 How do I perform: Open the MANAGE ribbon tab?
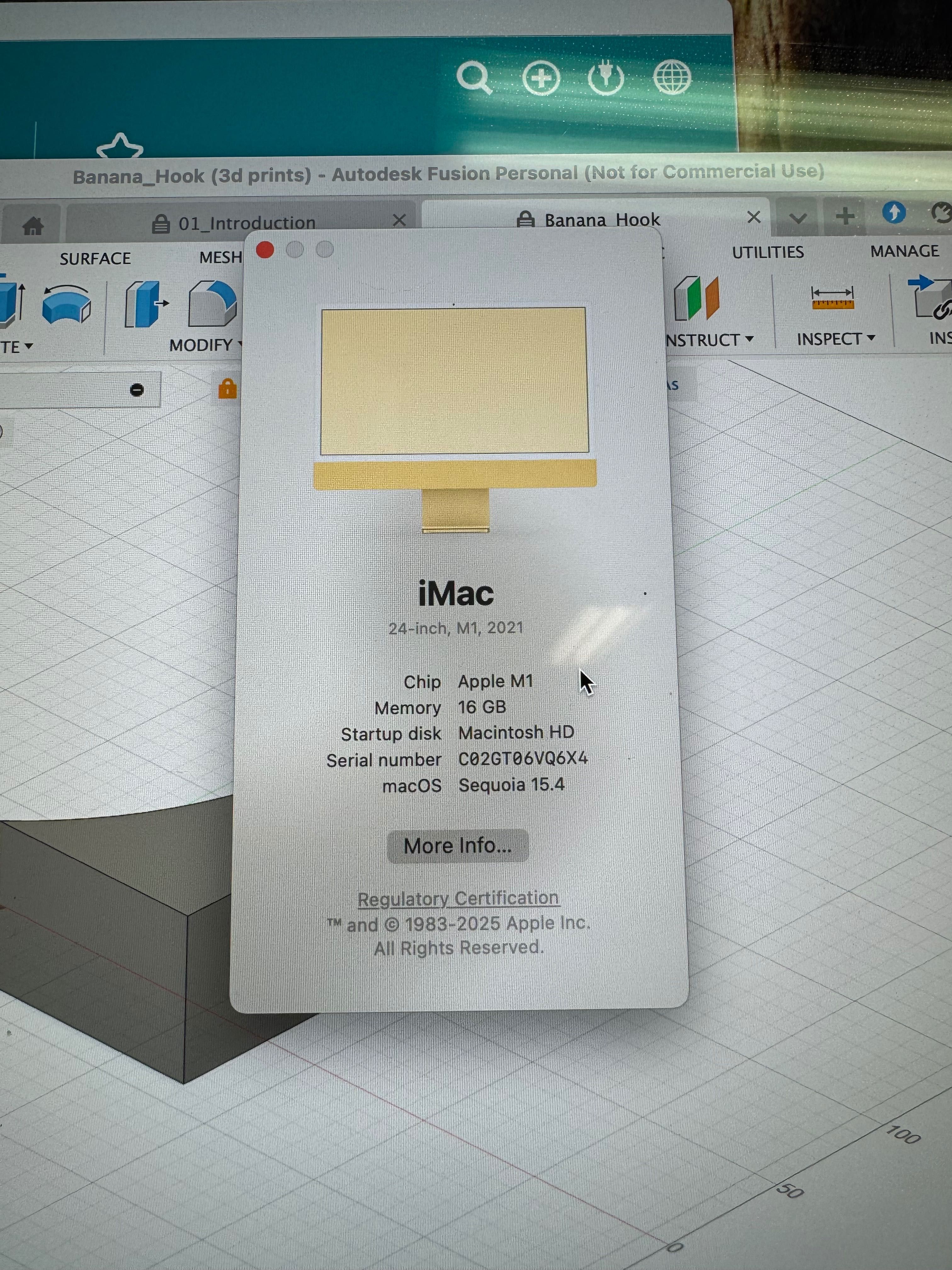(905, 251)
